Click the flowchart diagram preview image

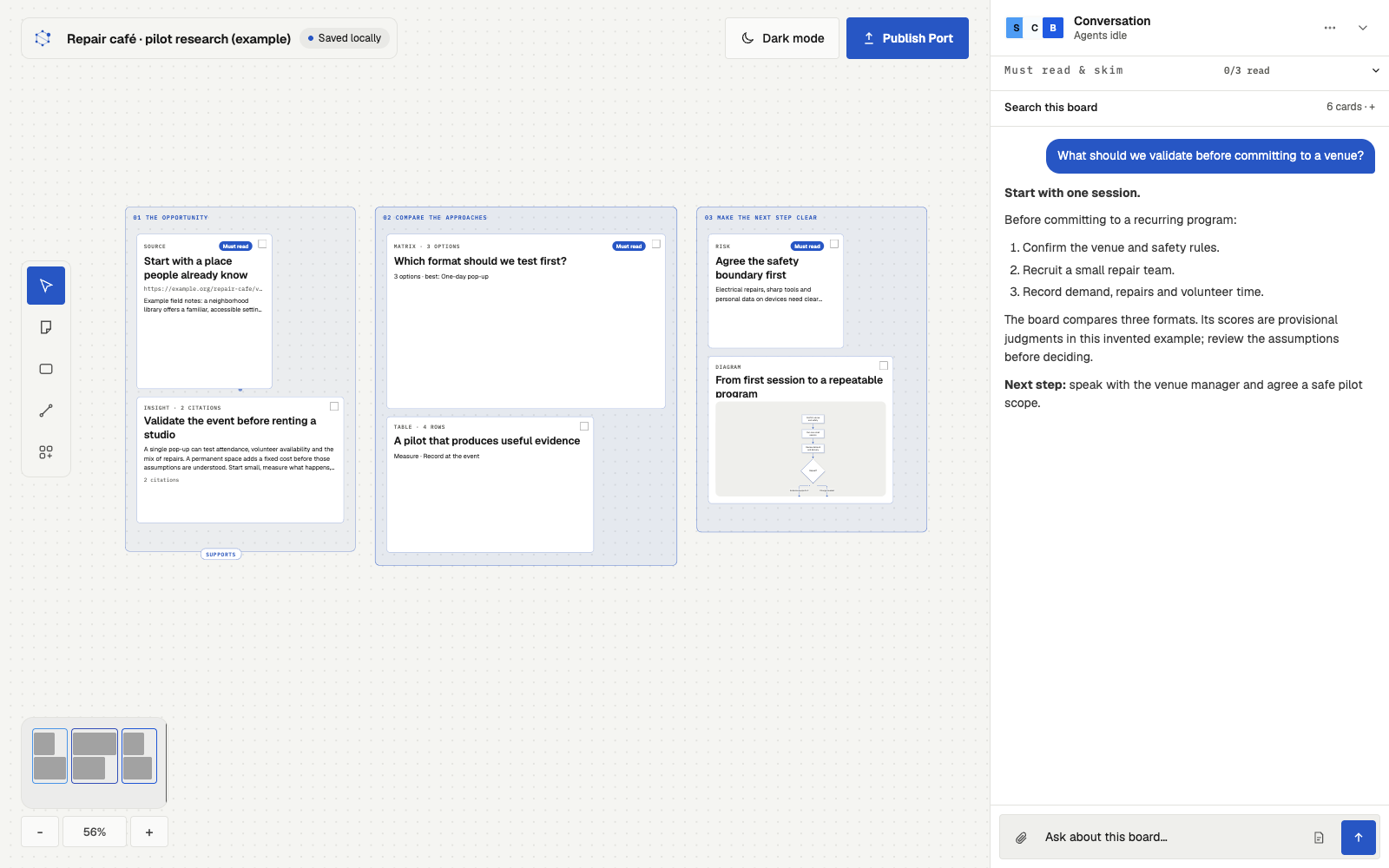(800, 449)
